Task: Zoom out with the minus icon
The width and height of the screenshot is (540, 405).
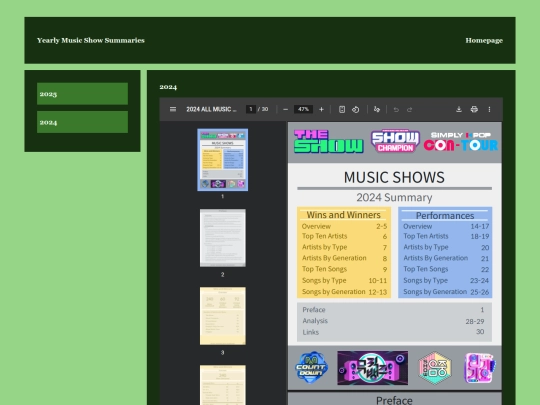Action: click(285, 109)
